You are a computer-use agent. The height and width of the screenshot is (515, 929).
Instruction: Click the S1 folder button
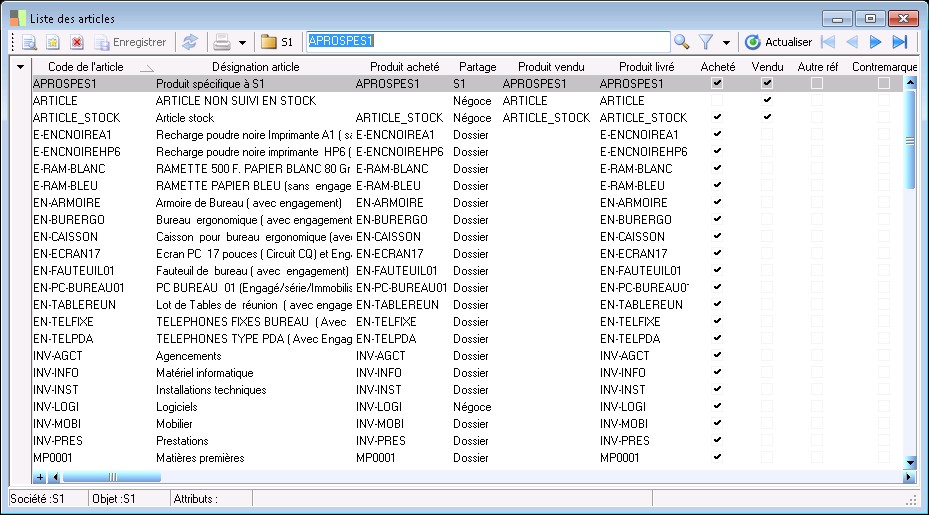[277, 42]
